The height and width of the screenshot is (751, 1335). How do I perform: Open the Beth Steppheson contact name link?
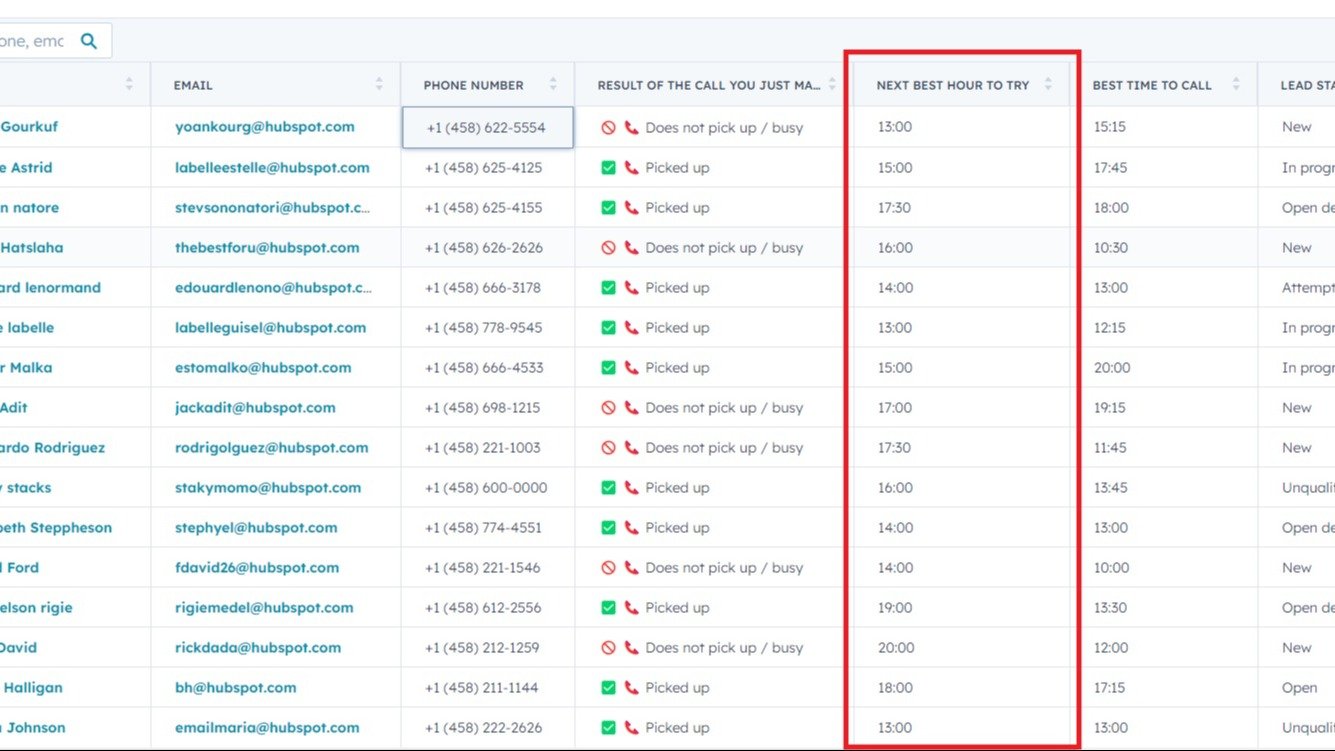pos(56,528)
